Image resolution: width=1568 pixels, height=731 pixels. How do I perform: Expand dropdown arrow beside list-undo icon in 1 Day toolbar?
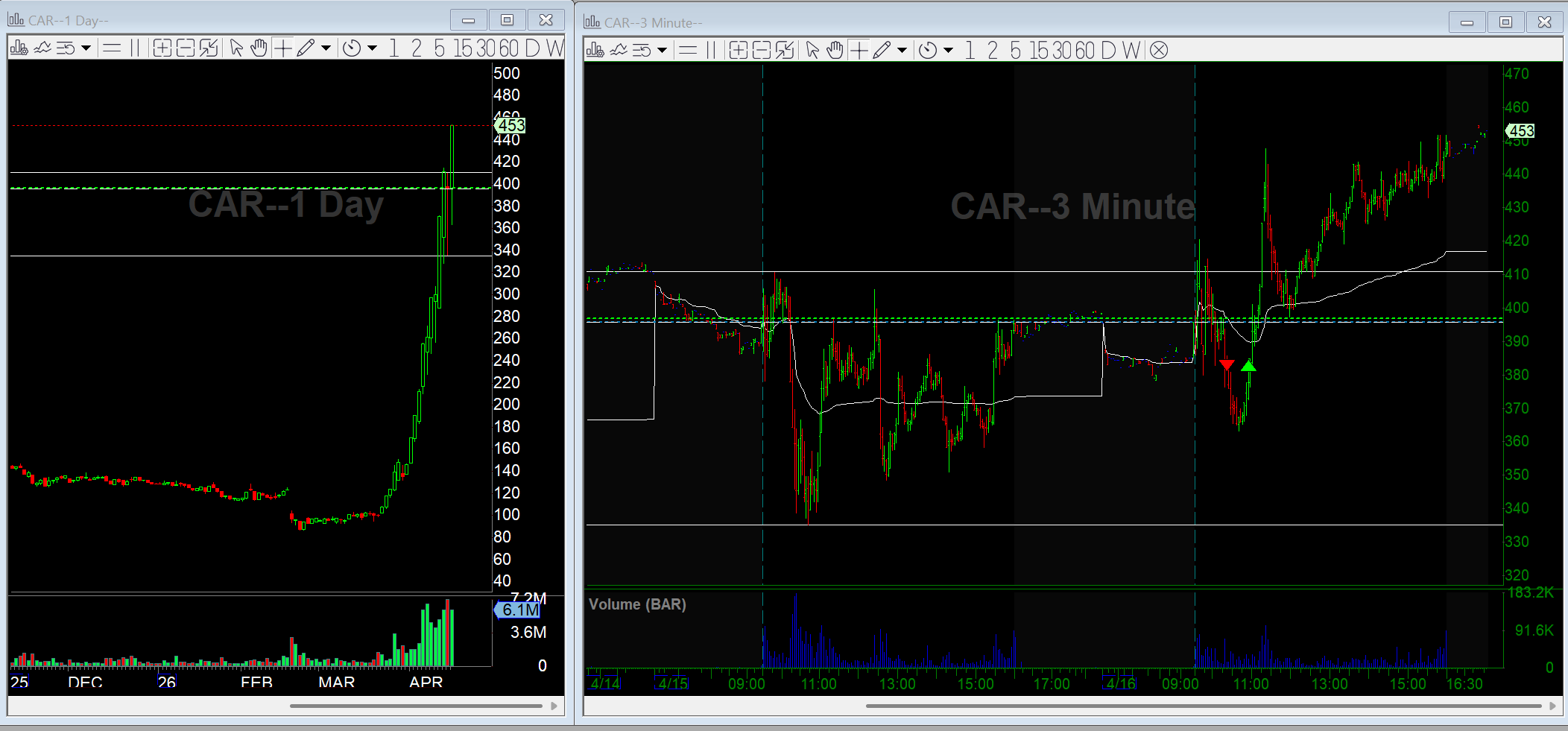86,48
